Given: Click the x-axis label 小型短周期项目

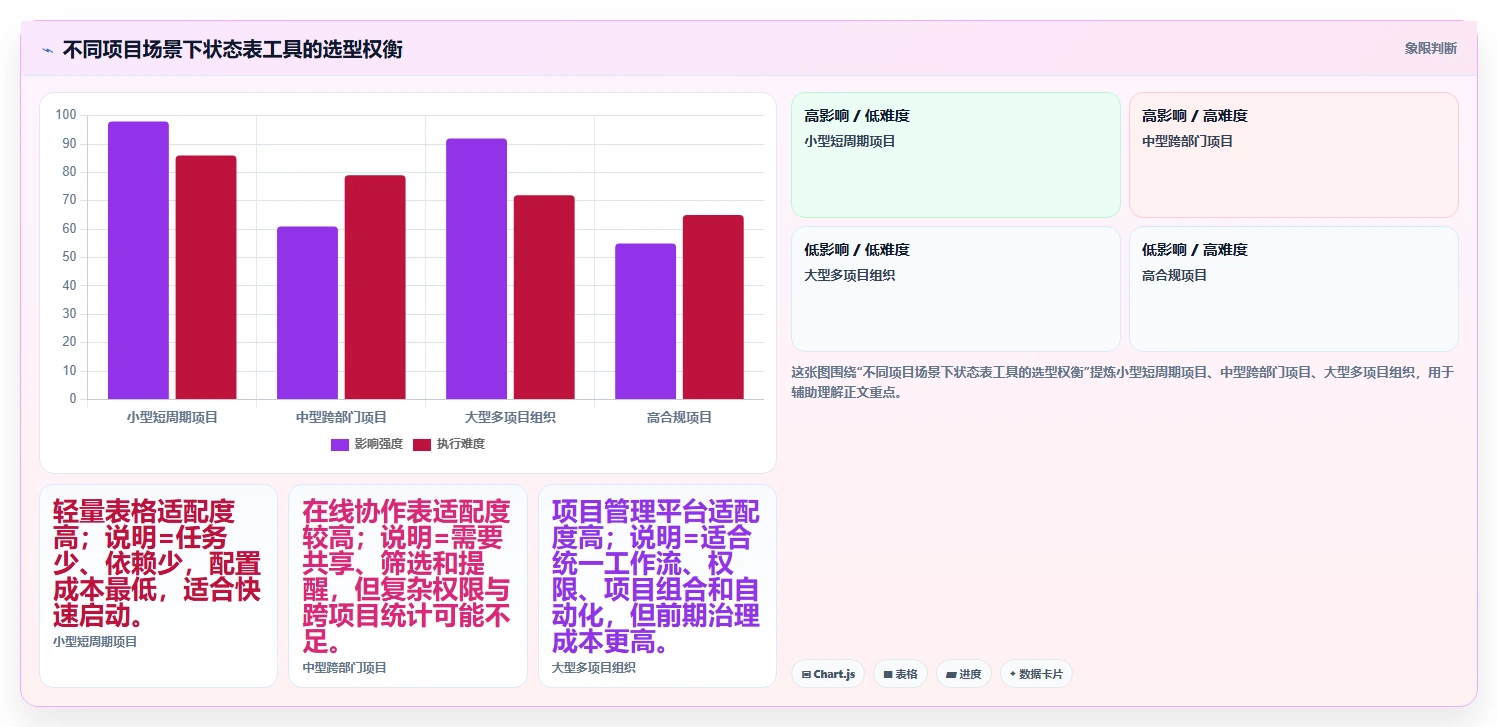Looking at the screenshot, I should click(x=172, y=417).
